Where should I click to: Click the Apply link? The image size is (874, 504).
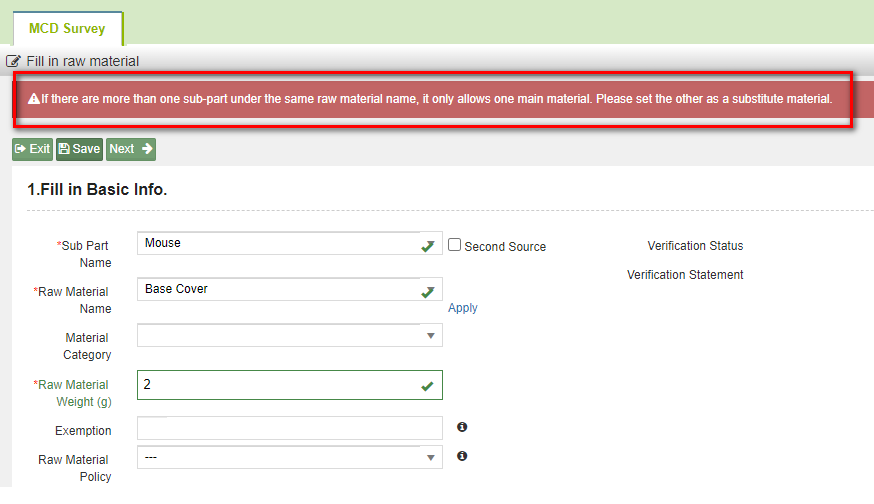pyautogui.click(x=463, y=308)
